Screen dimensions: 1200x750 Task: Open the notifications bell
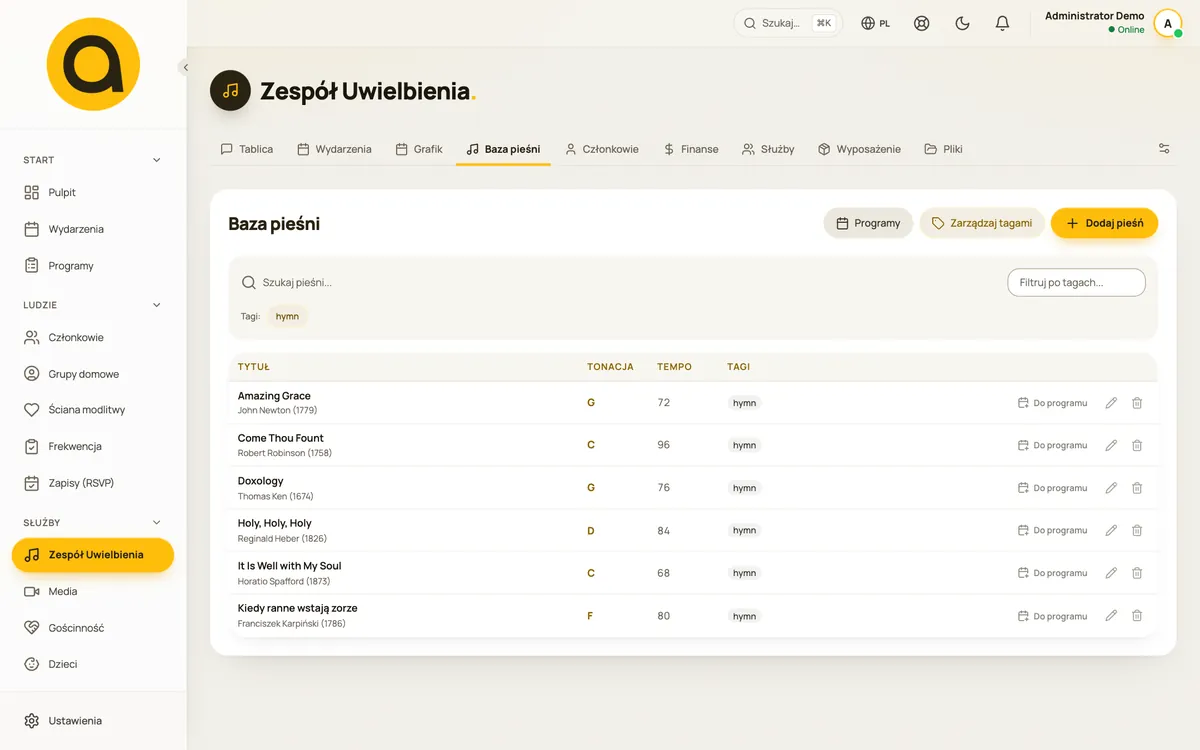[x=1002, y=23]
